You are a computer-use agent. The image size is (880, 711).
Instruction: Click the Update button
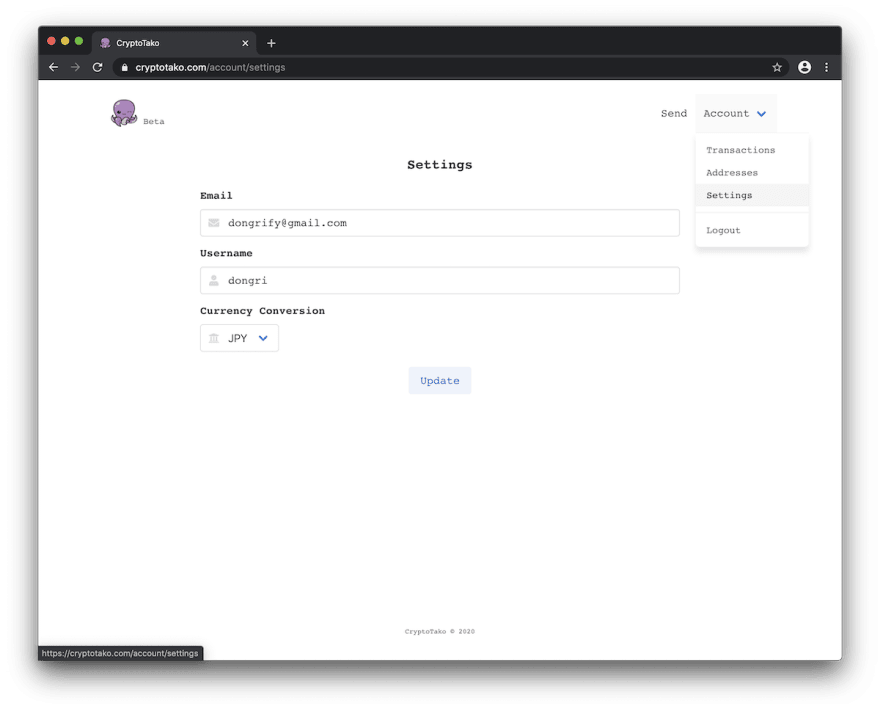pyautogui.click(x=439, y=380)
